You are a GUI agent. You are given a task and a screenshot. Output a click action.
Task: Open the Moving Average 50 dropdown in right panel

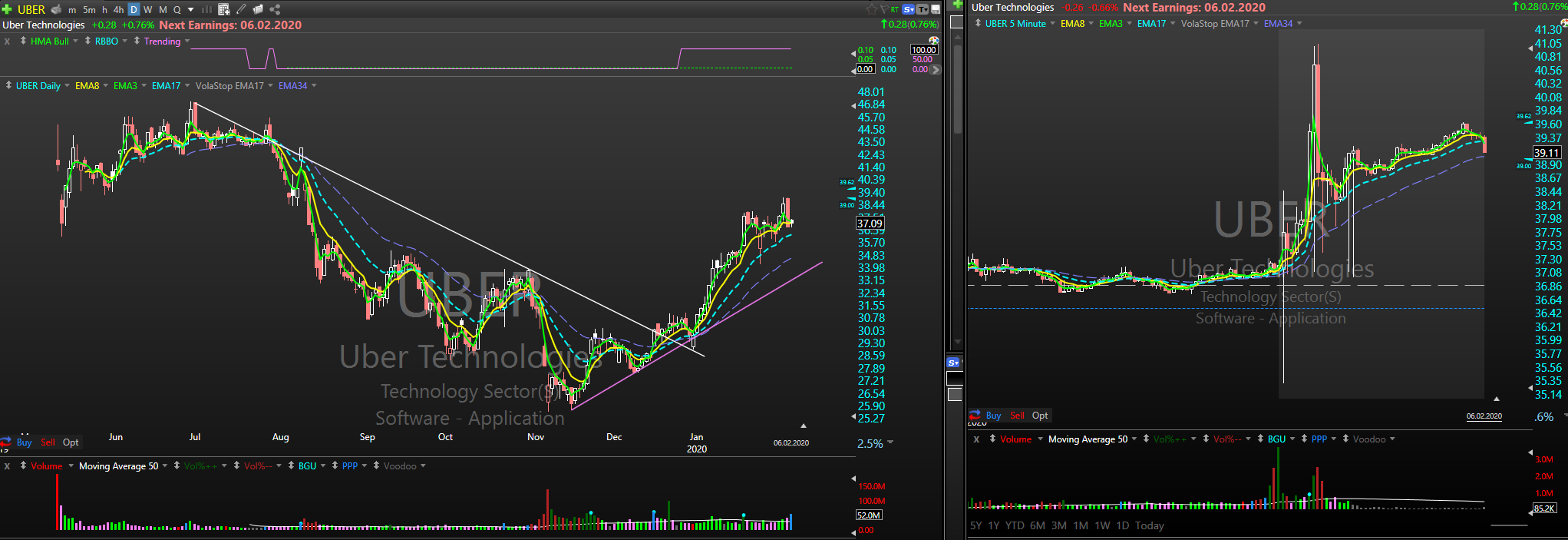click(x=1134, y=439)
